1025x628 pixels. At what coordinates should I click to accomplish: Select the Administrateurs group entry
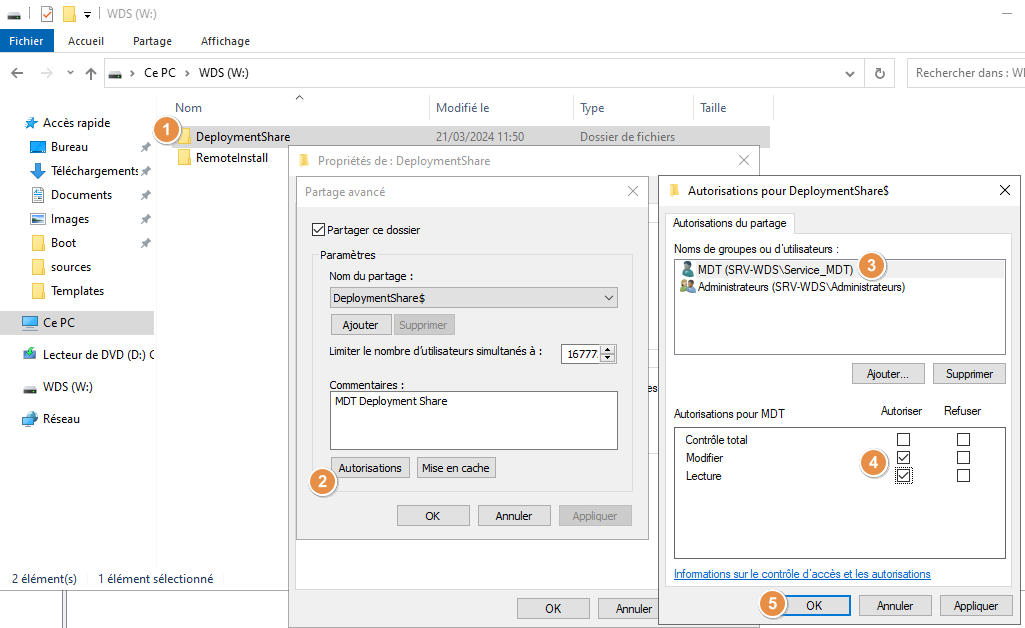[800, 287]
